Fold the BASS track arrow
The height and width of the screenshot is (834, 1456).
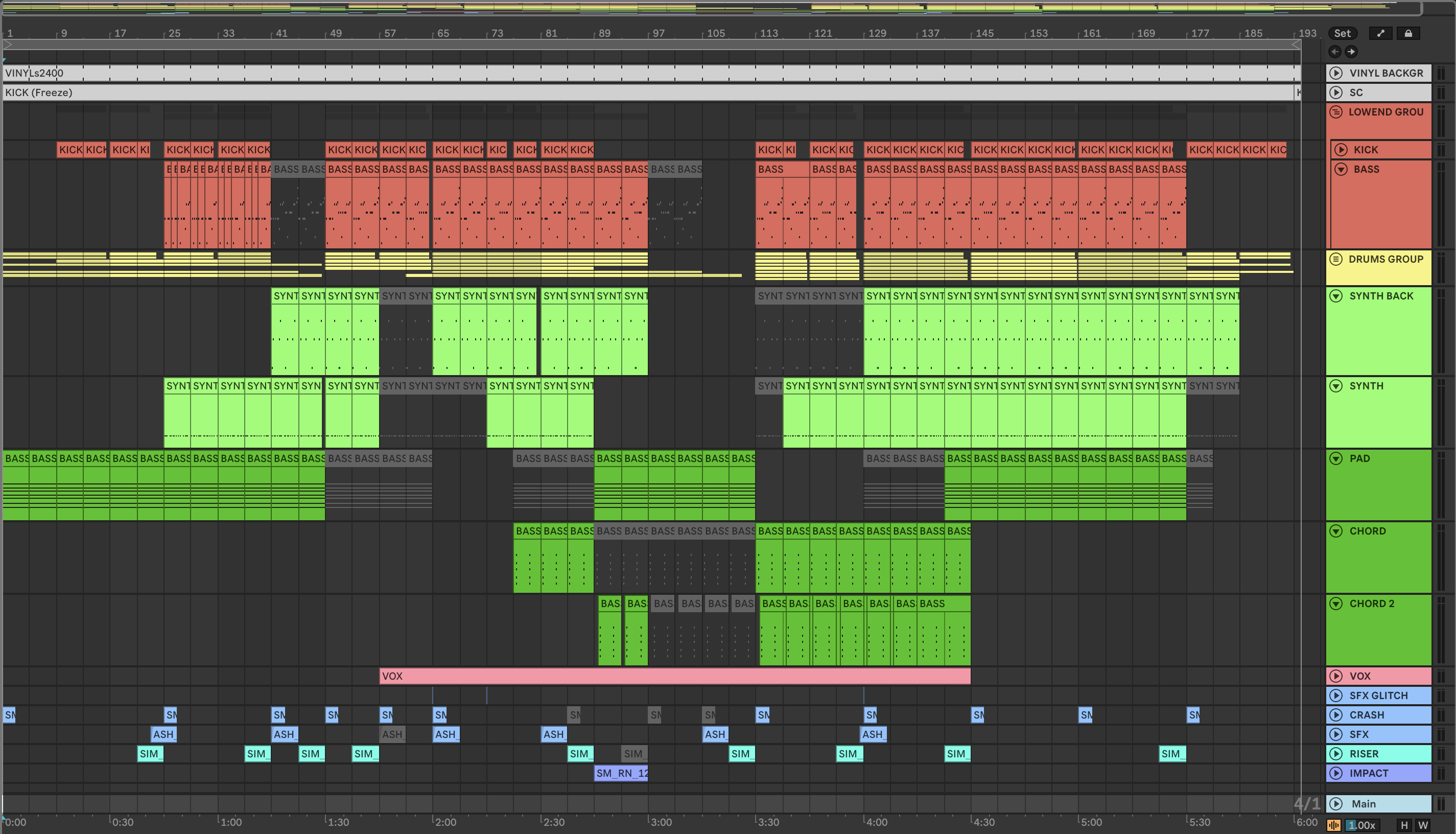[x=1341, y=169]
